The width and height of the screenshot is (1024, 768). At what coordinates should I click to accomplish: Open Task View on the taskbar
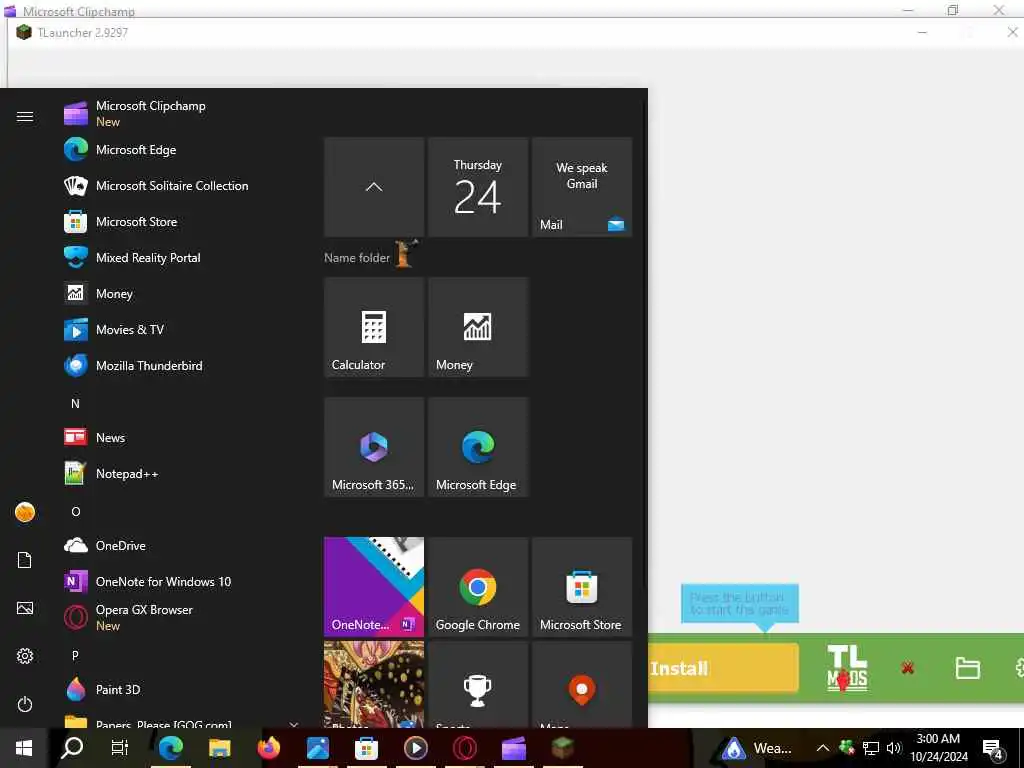pos(120,748)
